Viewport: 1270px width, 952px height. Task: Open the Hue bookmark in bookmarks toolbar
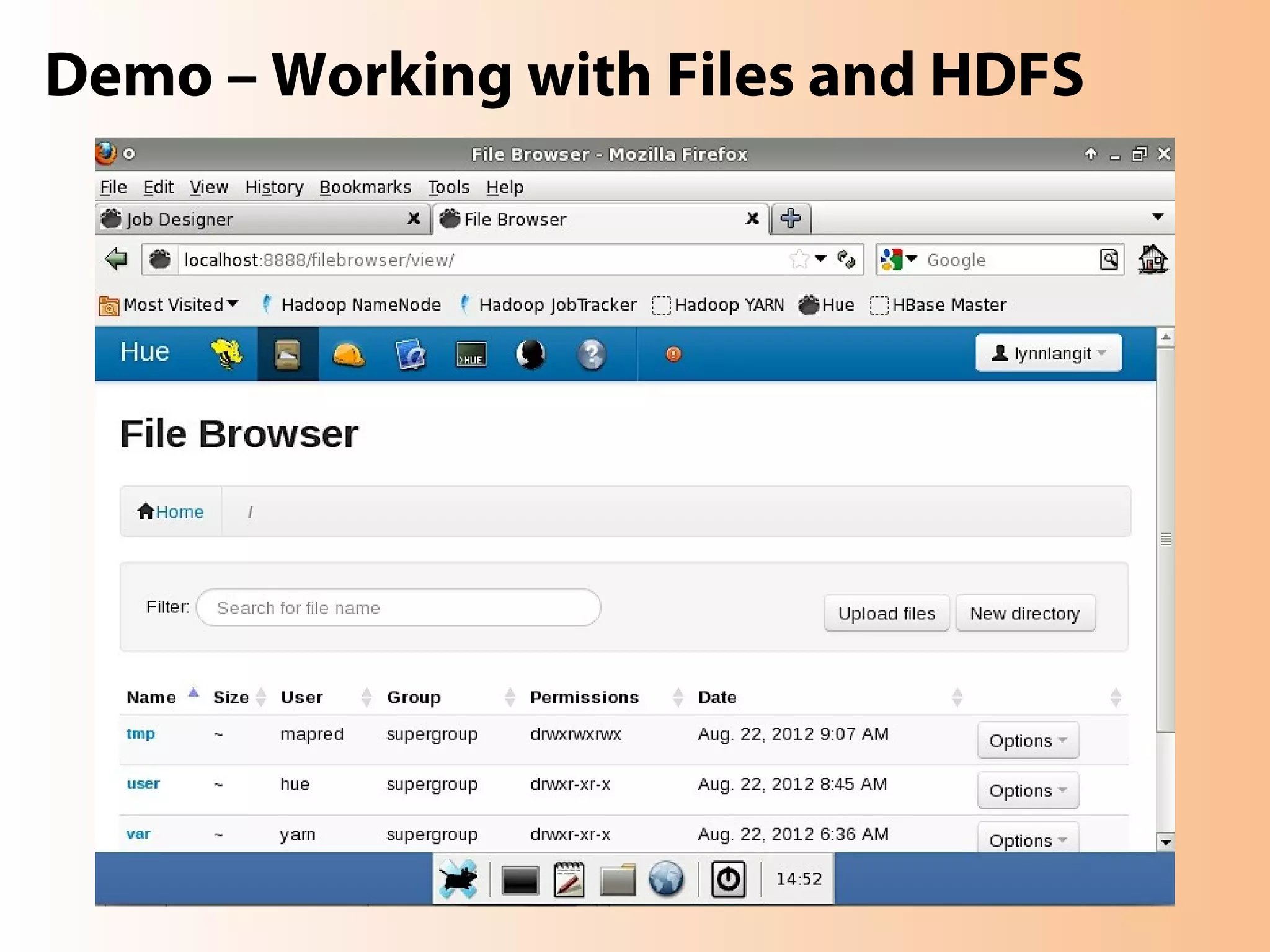[827, 304]
